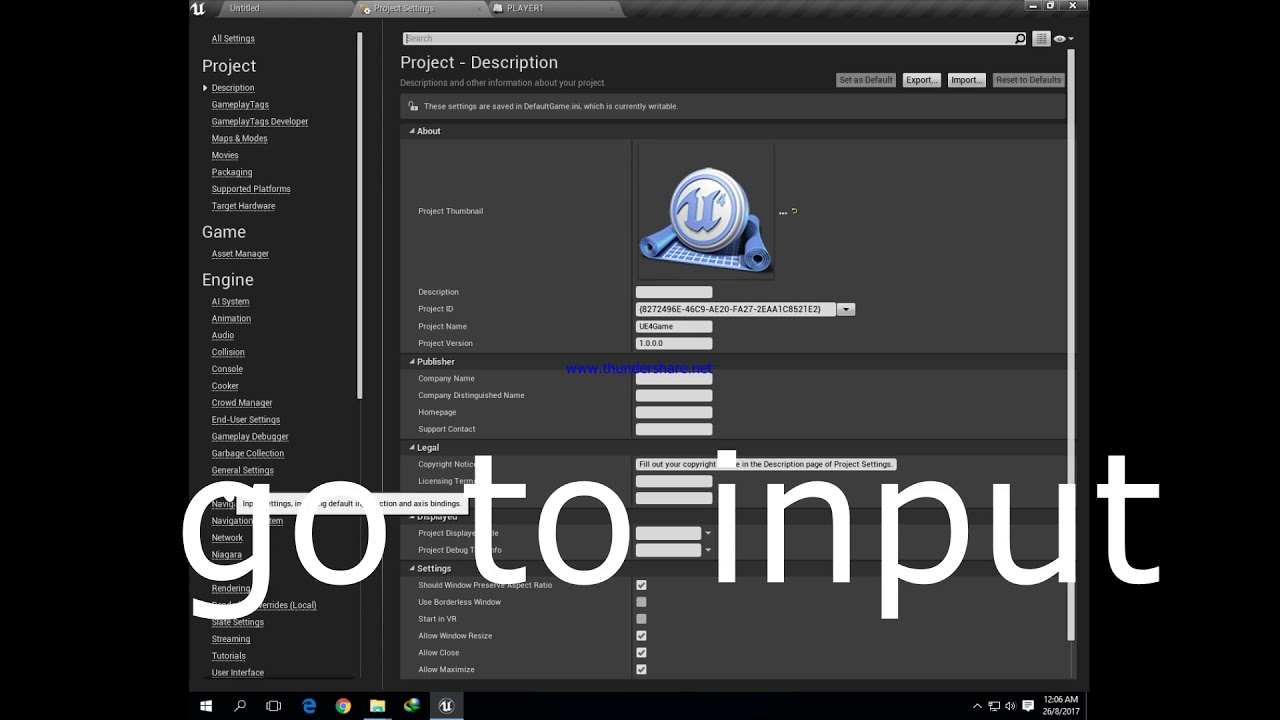Click the Unreal Engine logo in title bar
Image resolution: width=1280 pixels, height=720 pixels.
[x=198, y=8]
